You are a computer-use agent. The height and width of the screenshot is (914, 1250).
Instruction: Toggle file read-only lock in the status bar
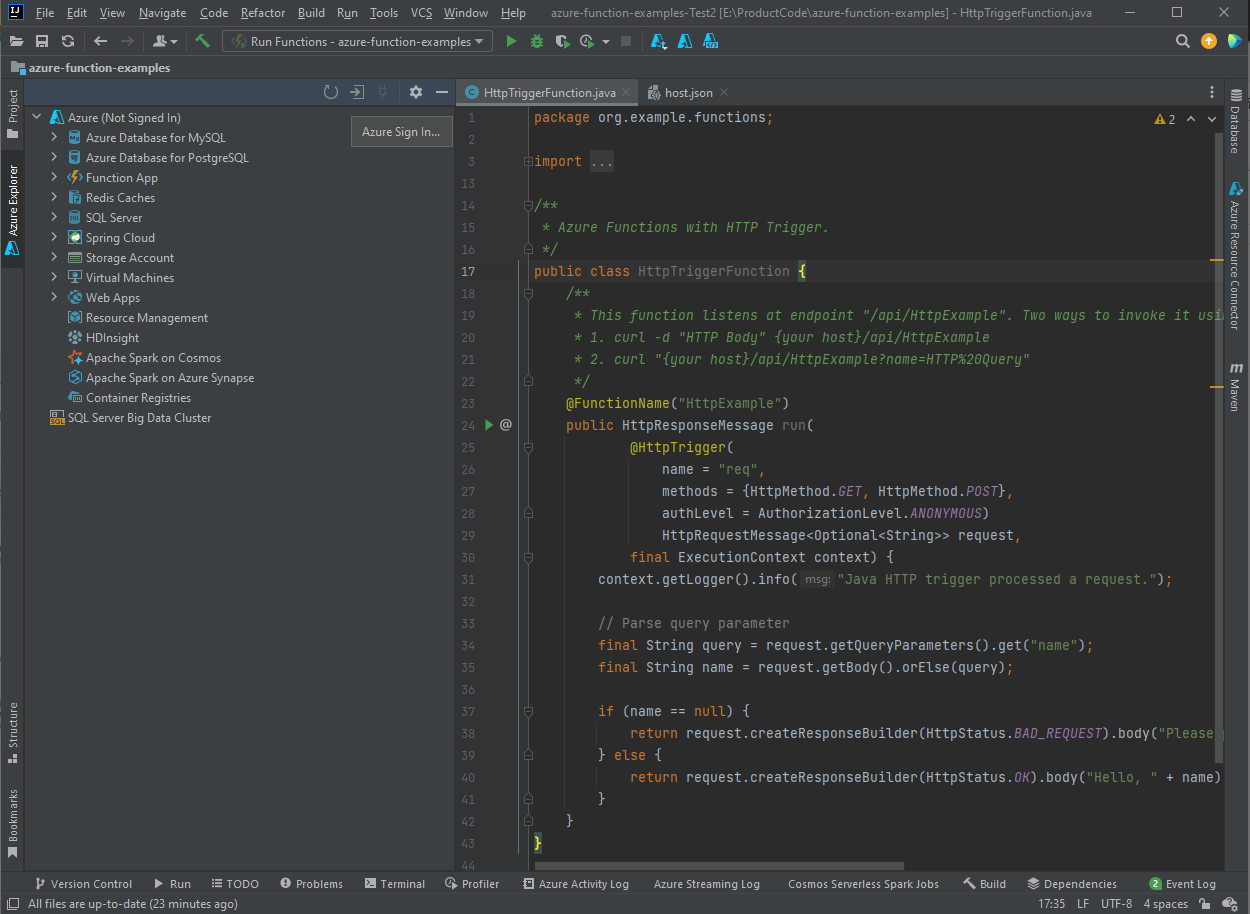(x=1206, y=903)
